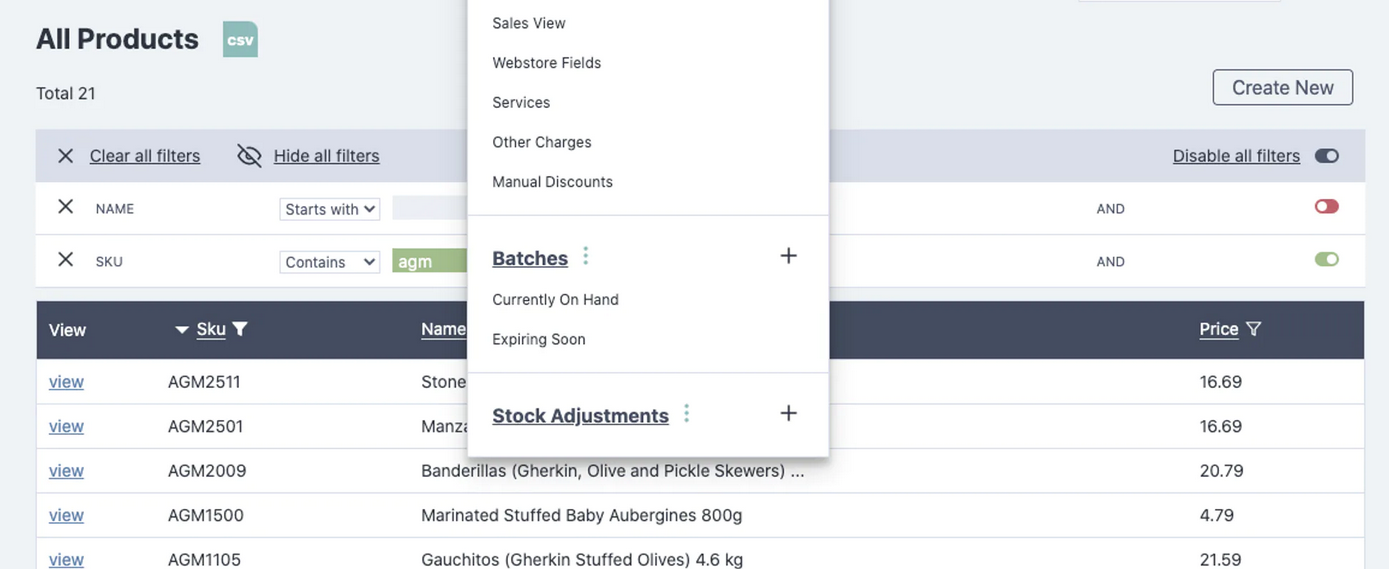
Task: Choose Expiring Soon under Batches
Action: 539,339
